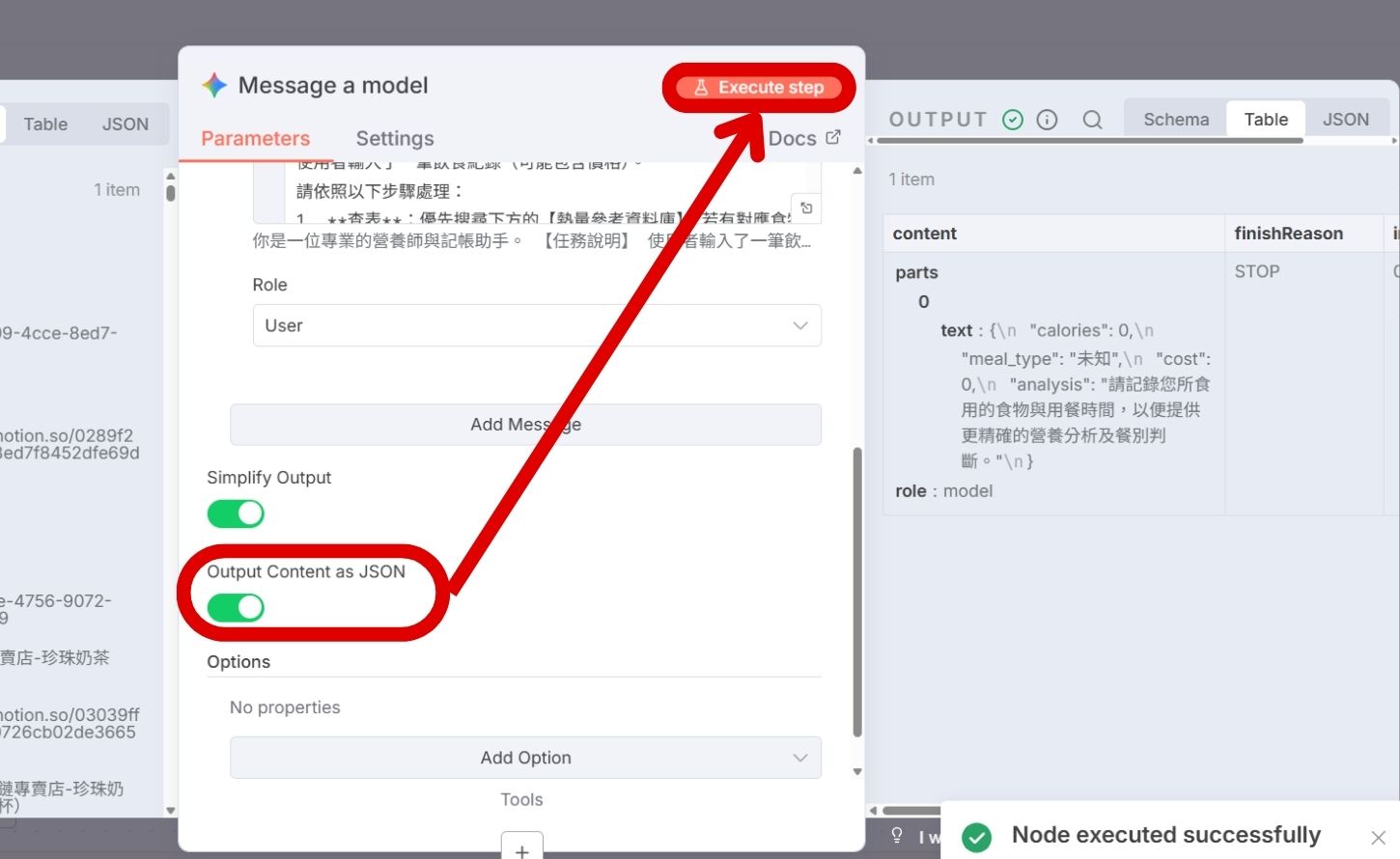Switch the output view to JSON
Image resolution: width=1400 pixels, height=859 pixels.
click(x=1346, y=119)
